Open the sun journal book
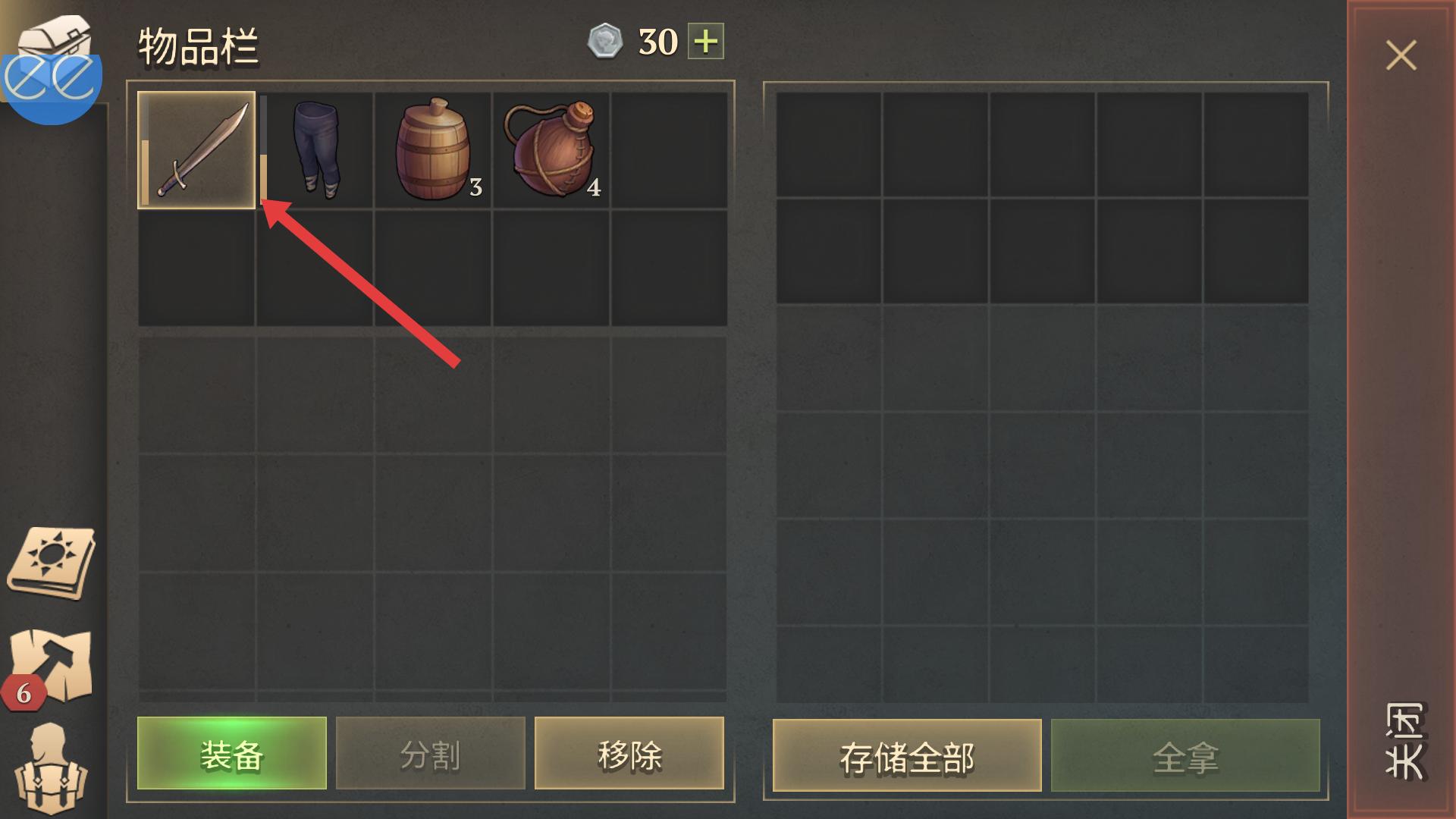Viewport: 1456px width, 819px height. (52, 563)
